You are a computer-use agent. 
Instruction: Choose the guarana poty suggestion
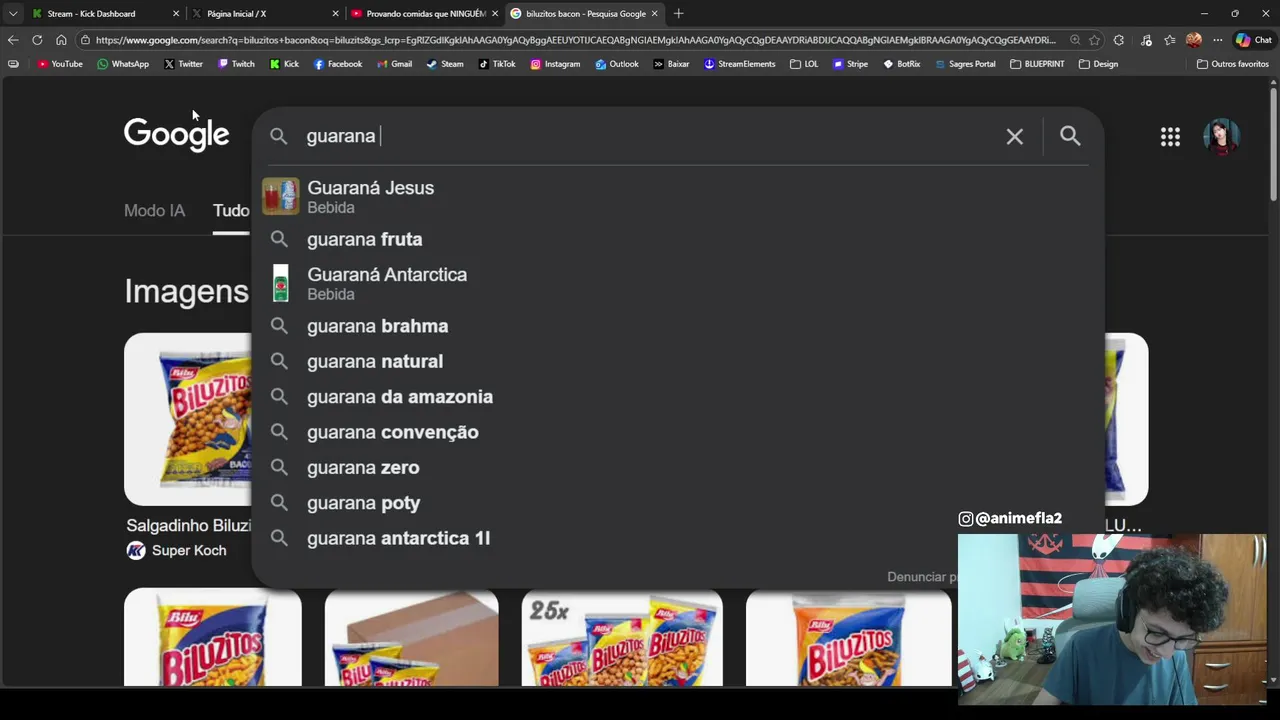[676, 503]
